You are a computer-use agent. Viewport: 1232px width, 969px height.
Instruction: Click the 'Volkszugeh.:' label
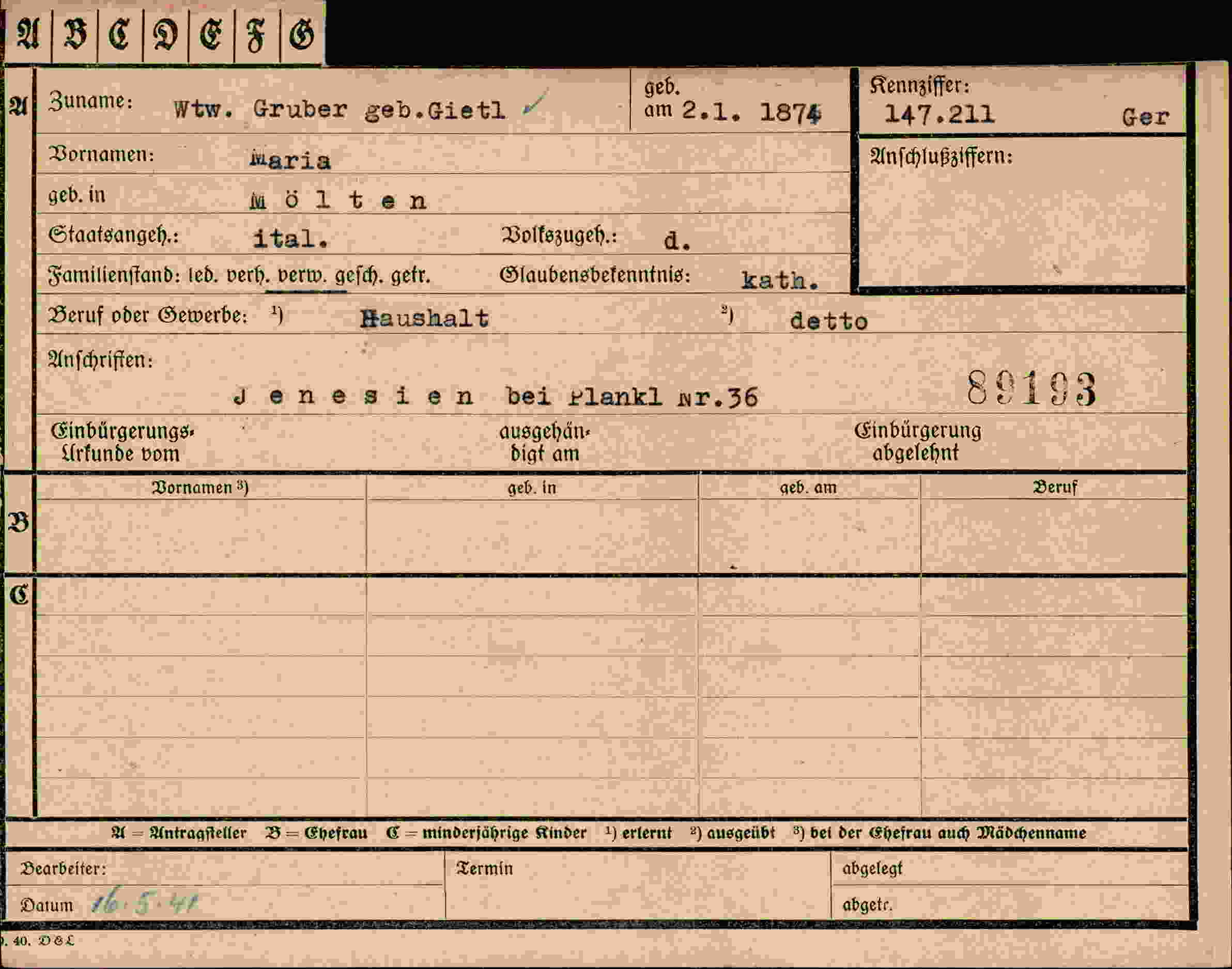coord(559,236)
